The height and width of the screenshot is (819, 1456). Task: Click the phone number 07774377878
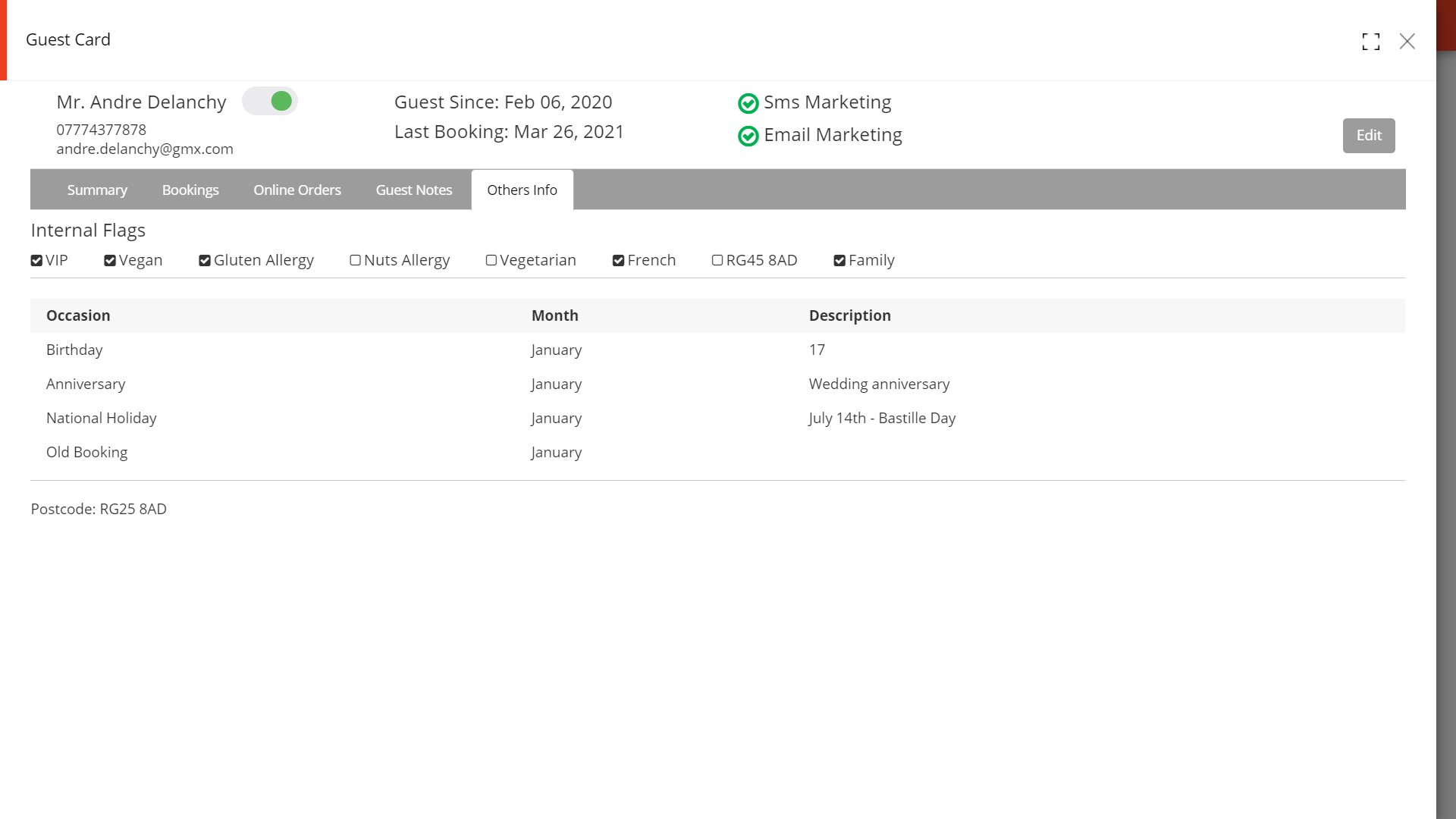(102, 130)
